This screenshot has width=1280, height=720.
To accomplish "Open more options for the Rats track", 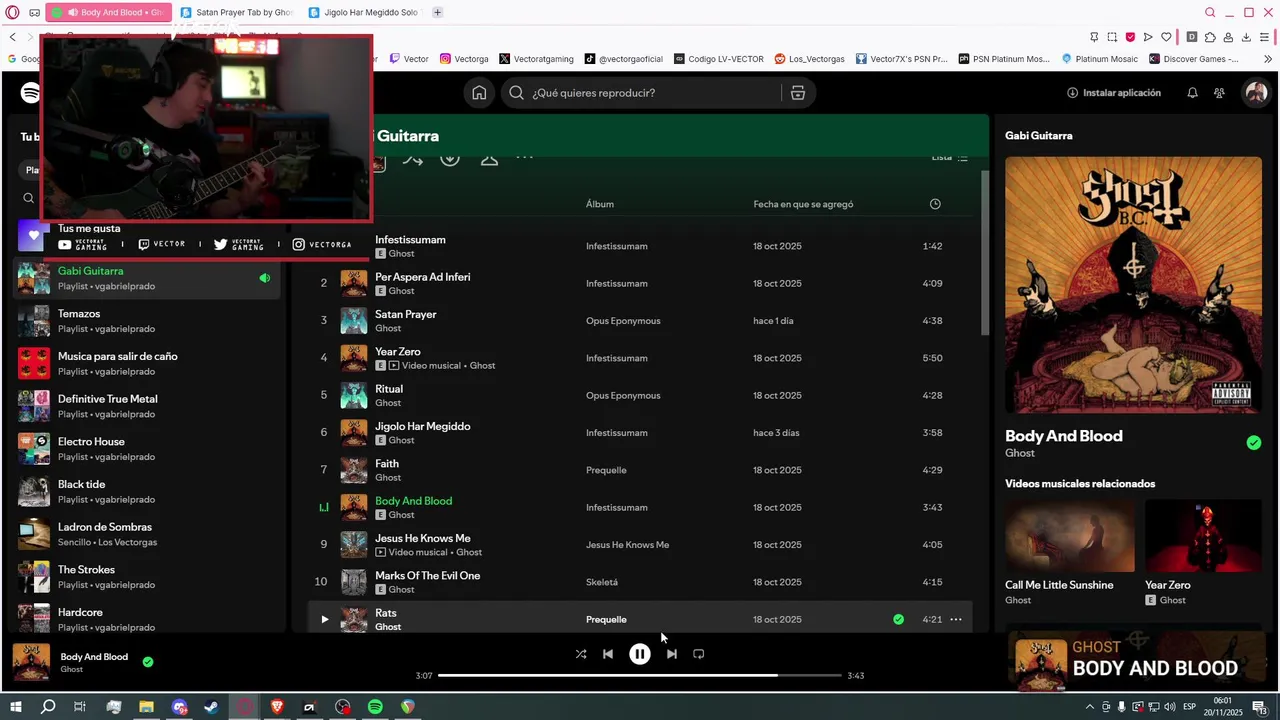I will (x=956, y=619).
